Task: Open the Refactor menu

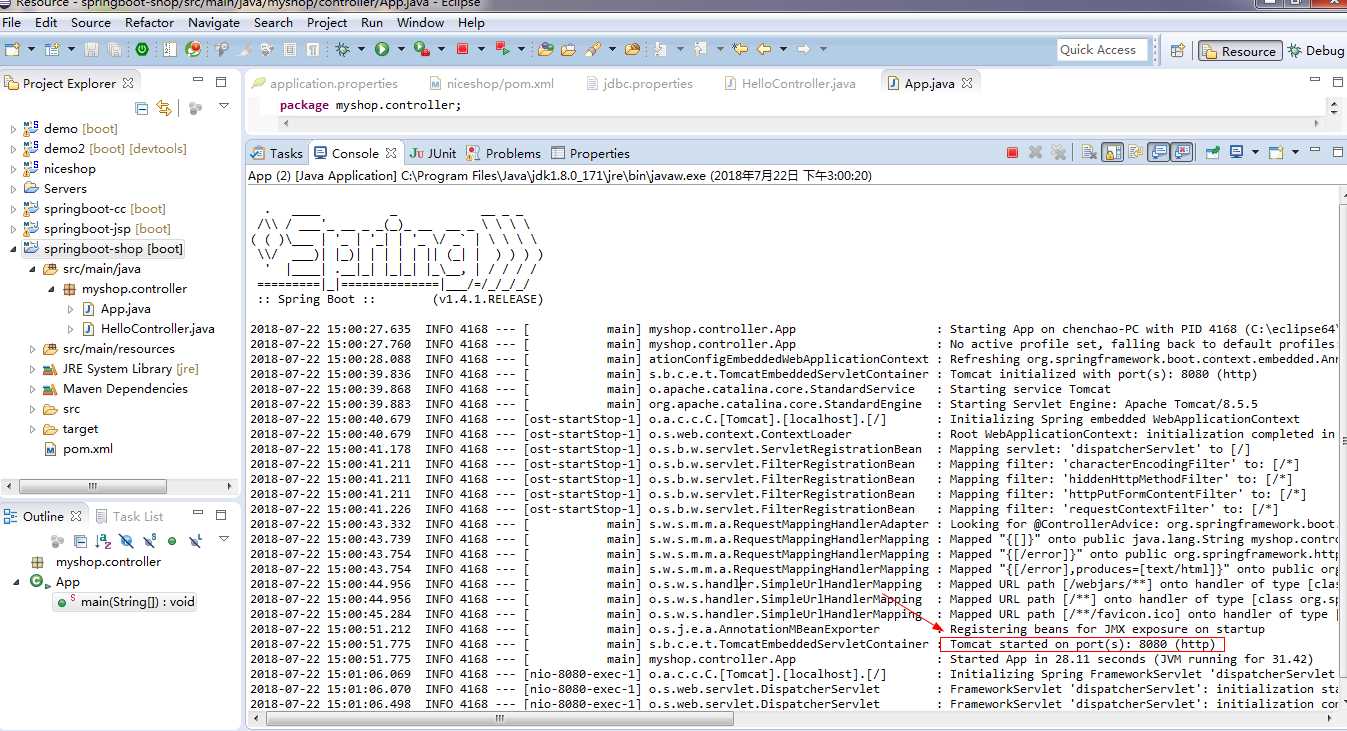Action: point(150,22)
